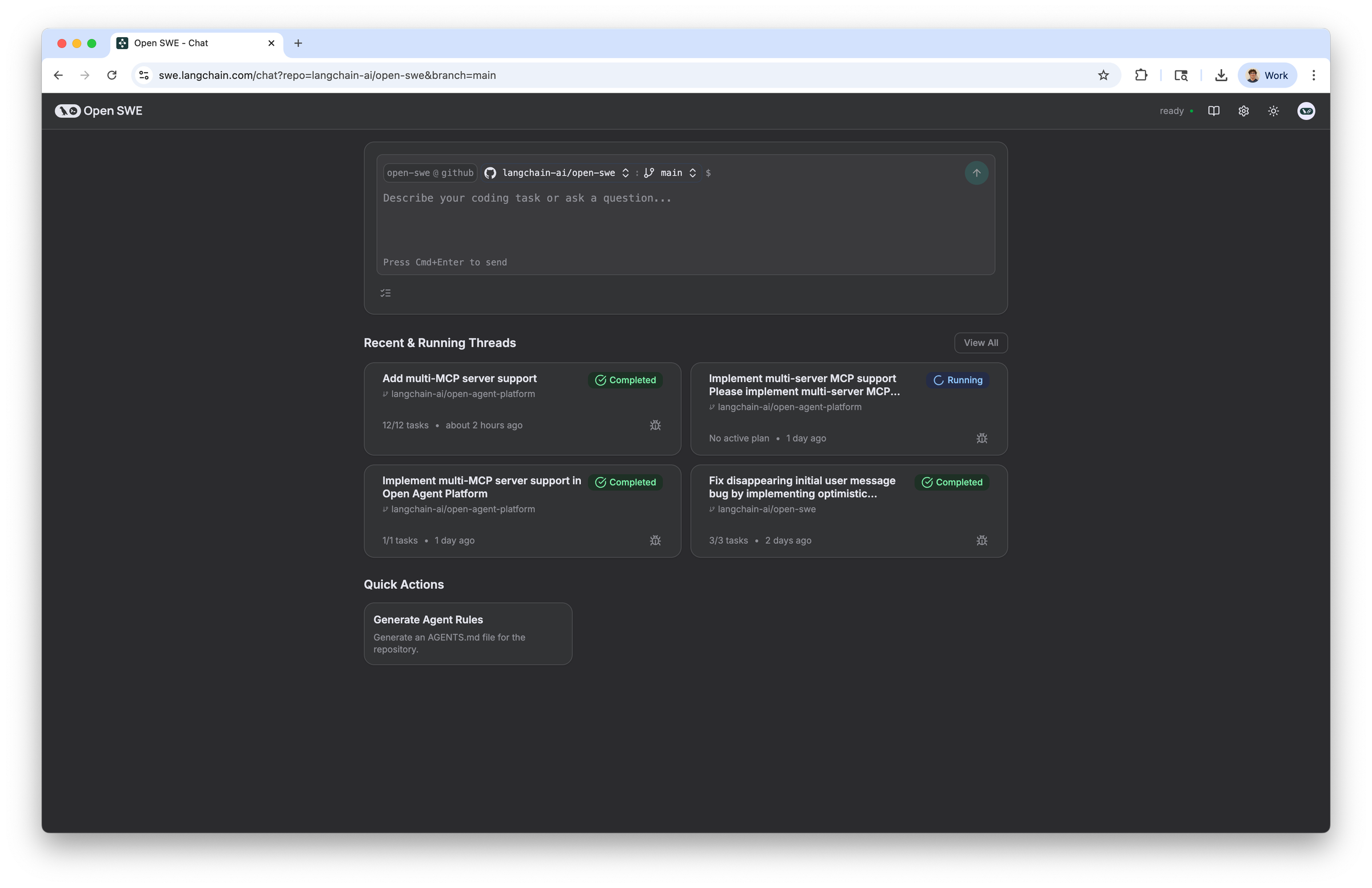The image size is (1372, 888).
Task: Open the settings gear in the header
Action: tap(1243, 111)
